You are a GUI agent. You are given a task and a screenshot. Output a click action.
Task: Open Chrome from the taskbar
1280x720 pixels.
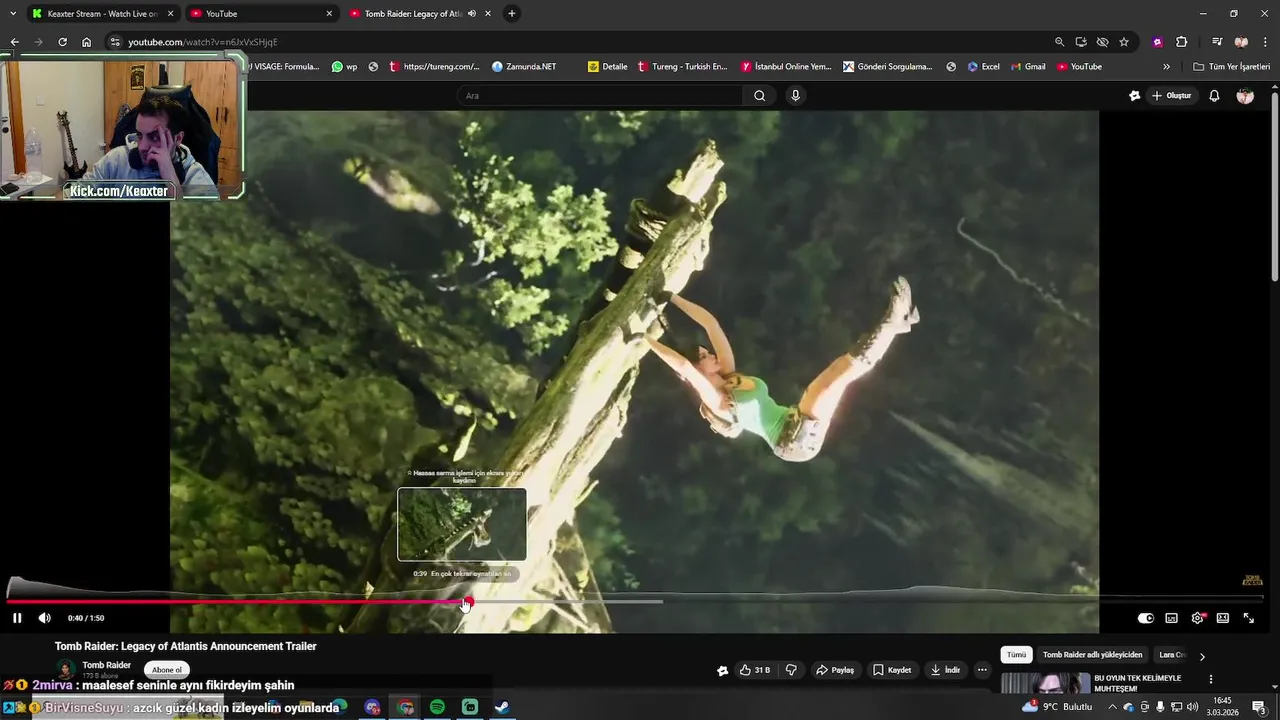(x=405, y=707)
